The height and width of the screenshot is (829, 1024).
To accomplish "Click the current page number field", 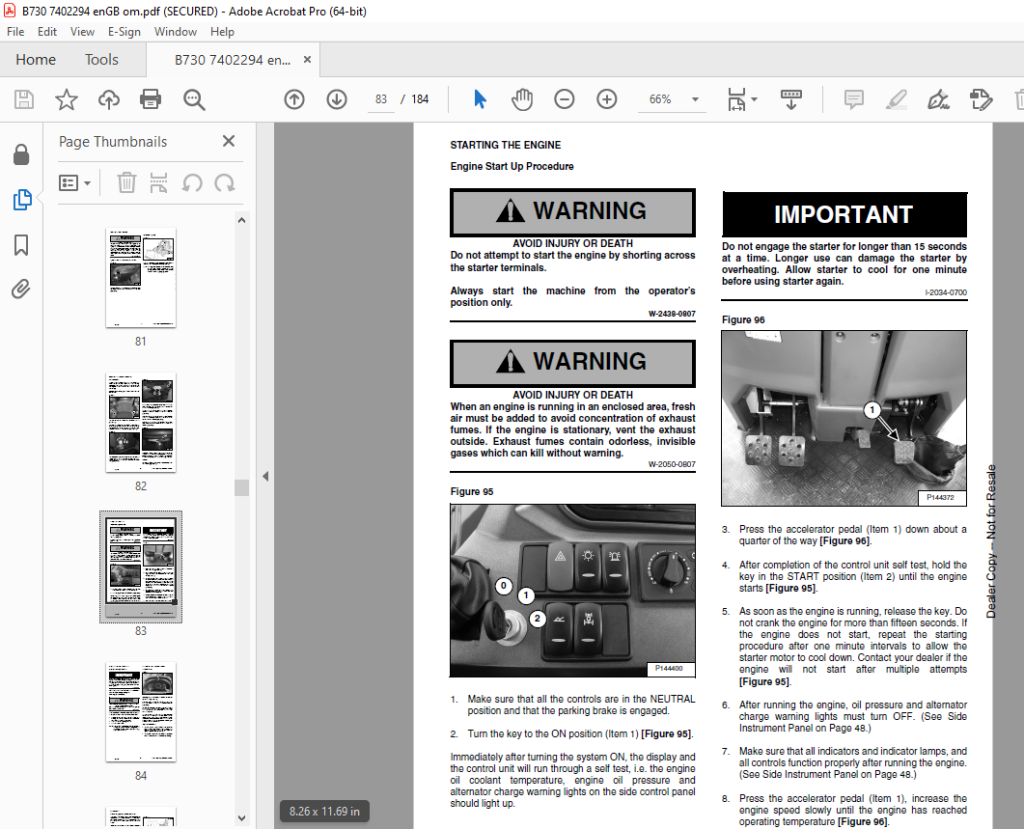I will [x=381, y=99].
